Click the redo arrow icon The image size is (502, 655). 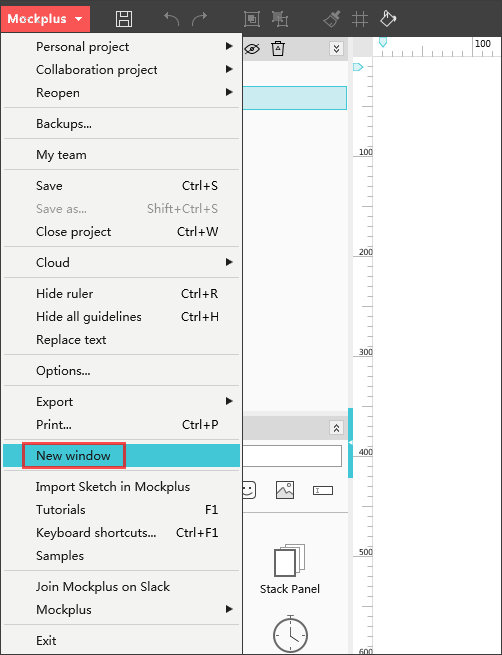click(x=199, y=19)
